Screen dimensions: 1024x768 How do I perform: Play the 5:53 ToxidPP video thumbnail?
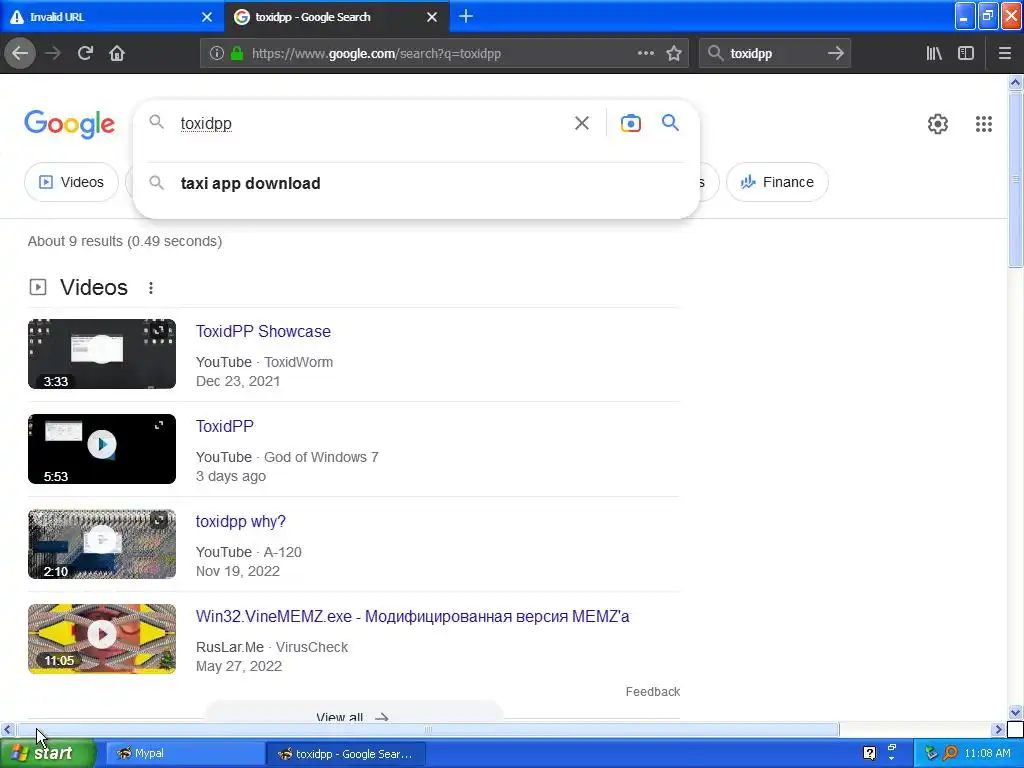(x=102, y=449)
